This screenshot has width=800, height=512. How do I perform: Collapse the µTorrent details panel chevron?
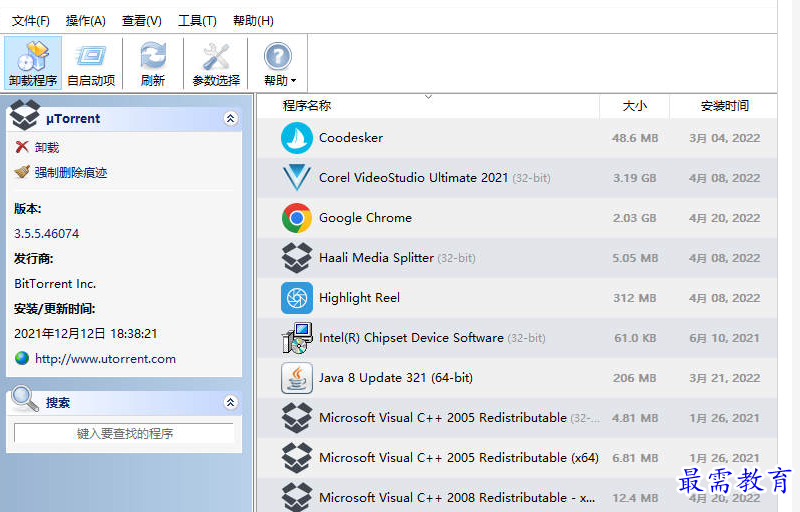click(231, 118)
